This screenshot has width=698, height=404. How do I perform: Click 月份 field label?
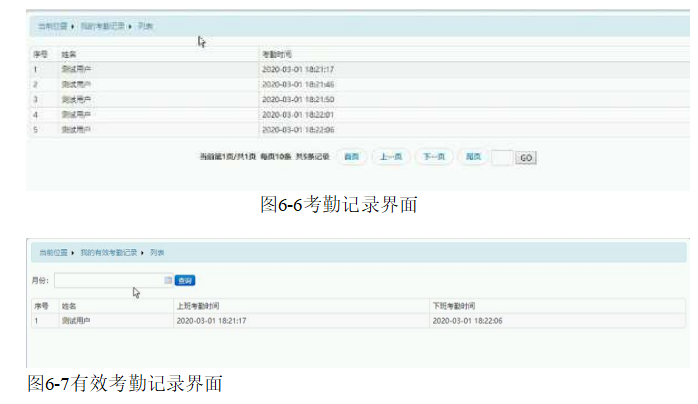[40, 280]
